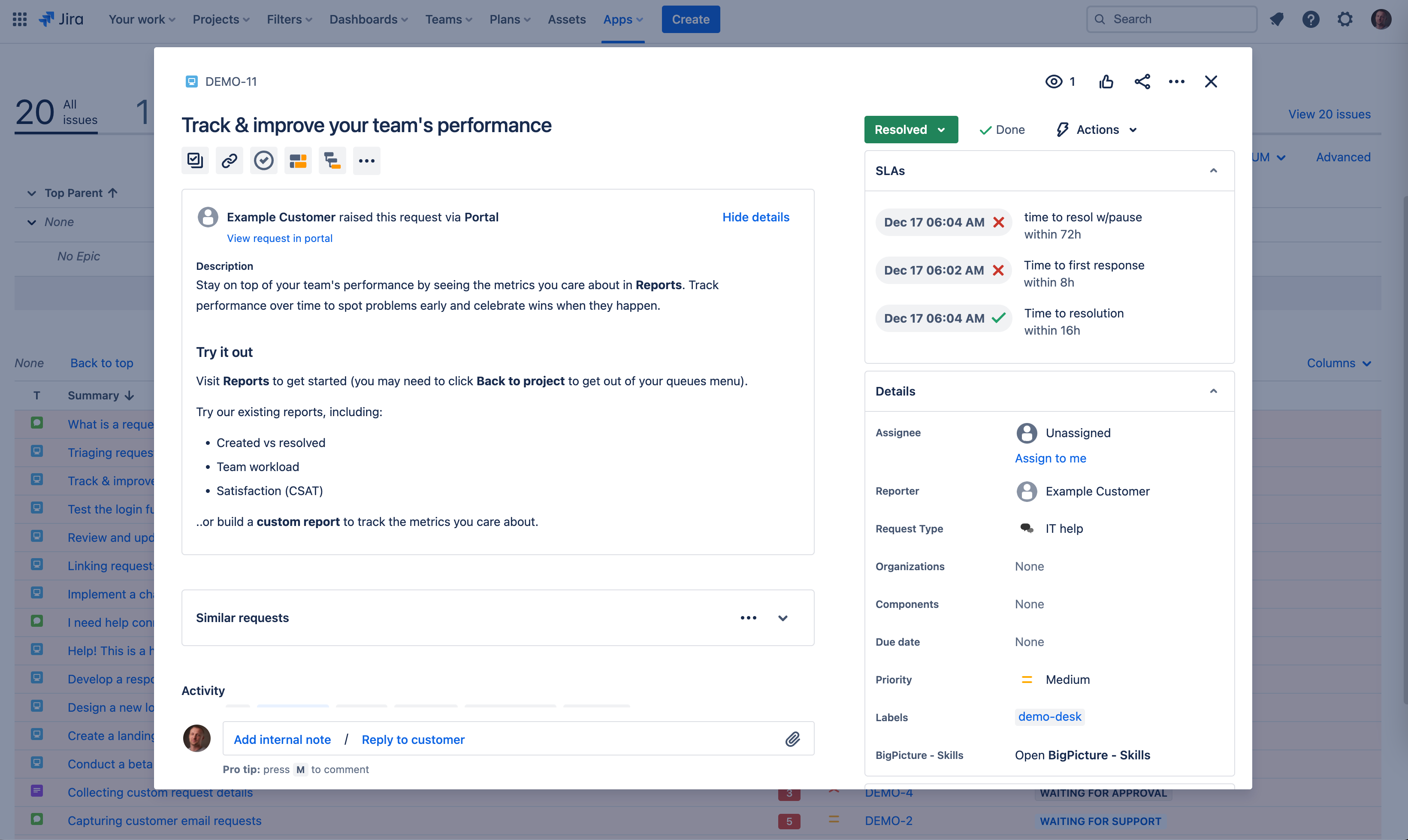
Task: Sort background list by Summary column
Action: [x=101, y=395]
